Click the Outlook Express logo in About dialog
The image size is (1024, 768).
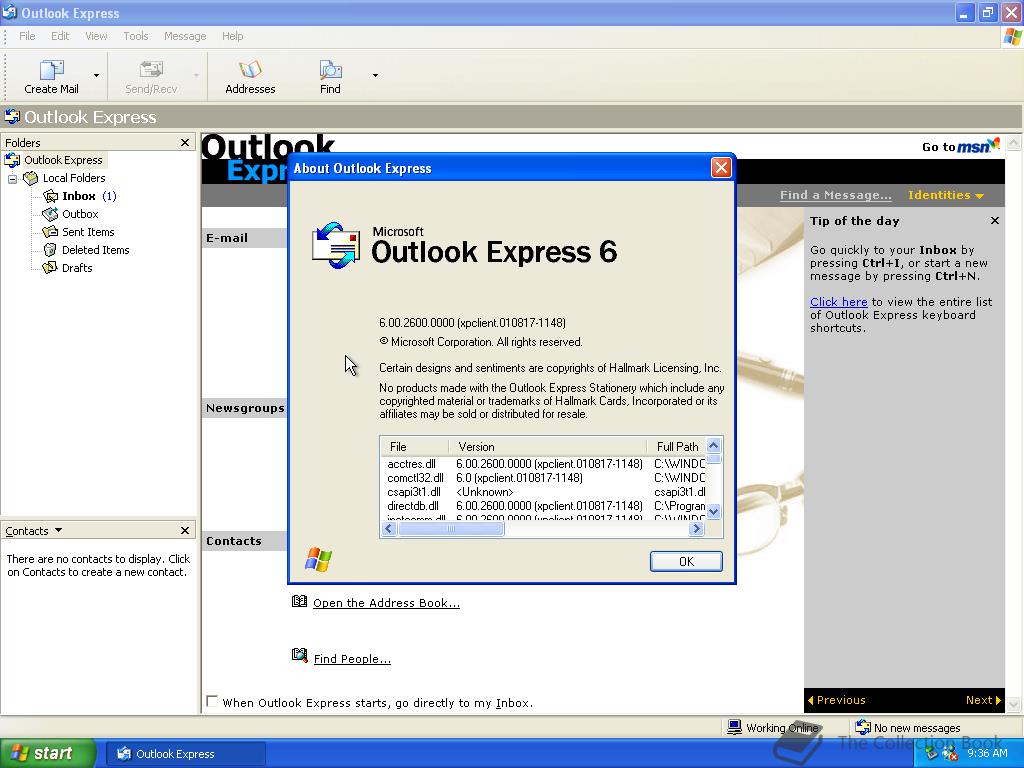pyautogui.click(x=336, y=246)
